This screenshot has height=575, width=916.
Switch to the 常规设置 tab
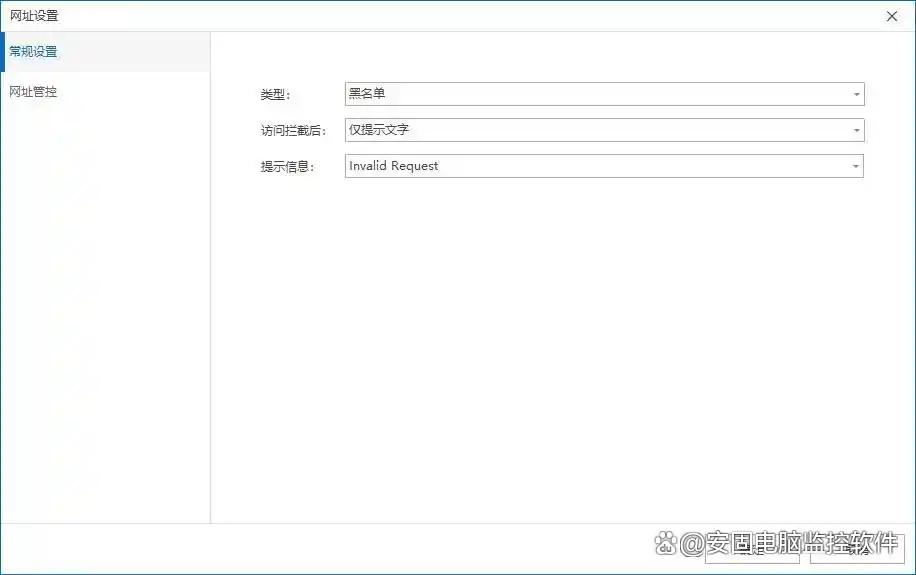click(x=105, y=52)
